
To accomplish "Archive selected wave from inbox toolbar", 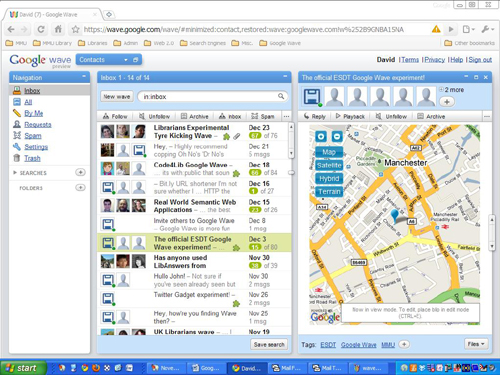I will (x=195, y=116).
